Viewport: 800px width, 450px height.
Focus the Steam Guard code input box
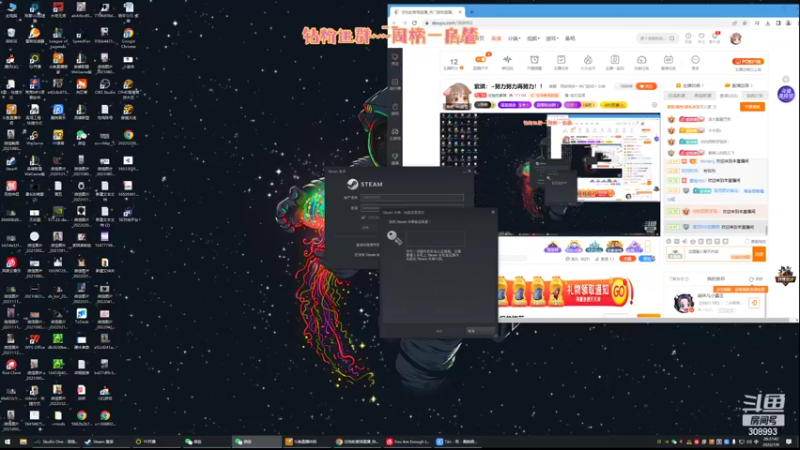click(435, 238)
